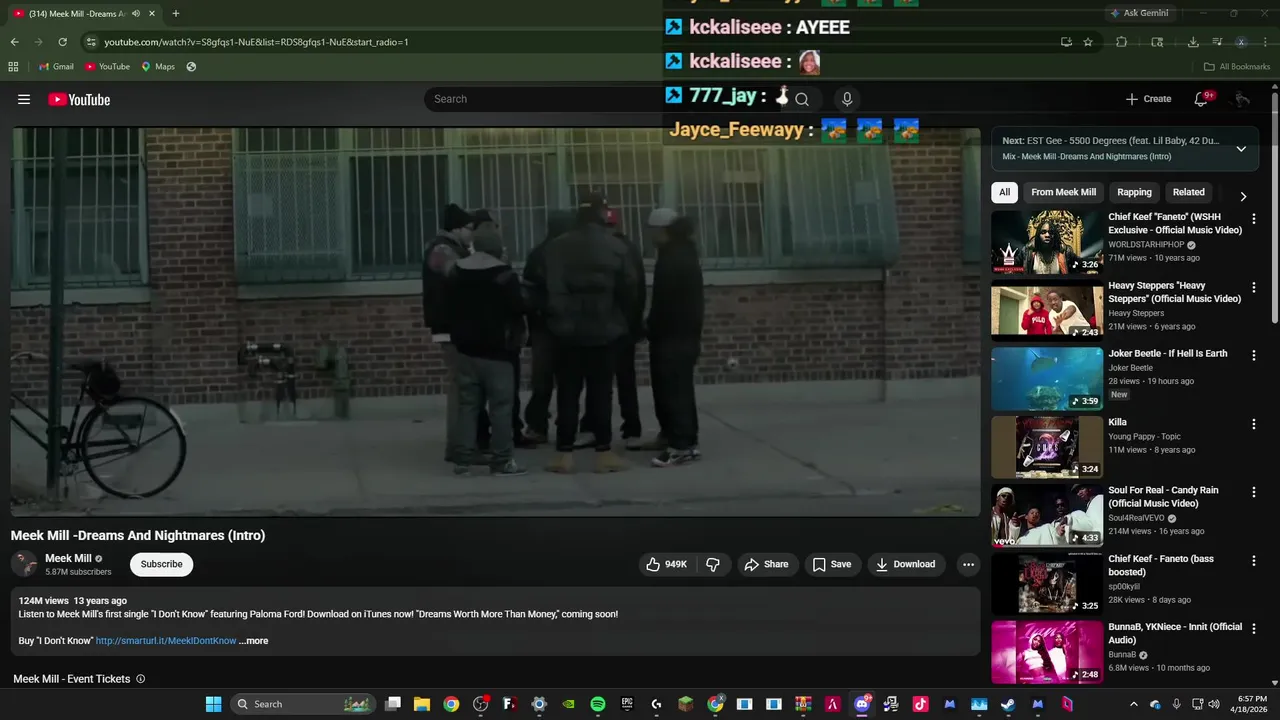Expand the mix playlist panel chevron
The height and width of the screenshot is (720, 1280).
pos(1241,149)
